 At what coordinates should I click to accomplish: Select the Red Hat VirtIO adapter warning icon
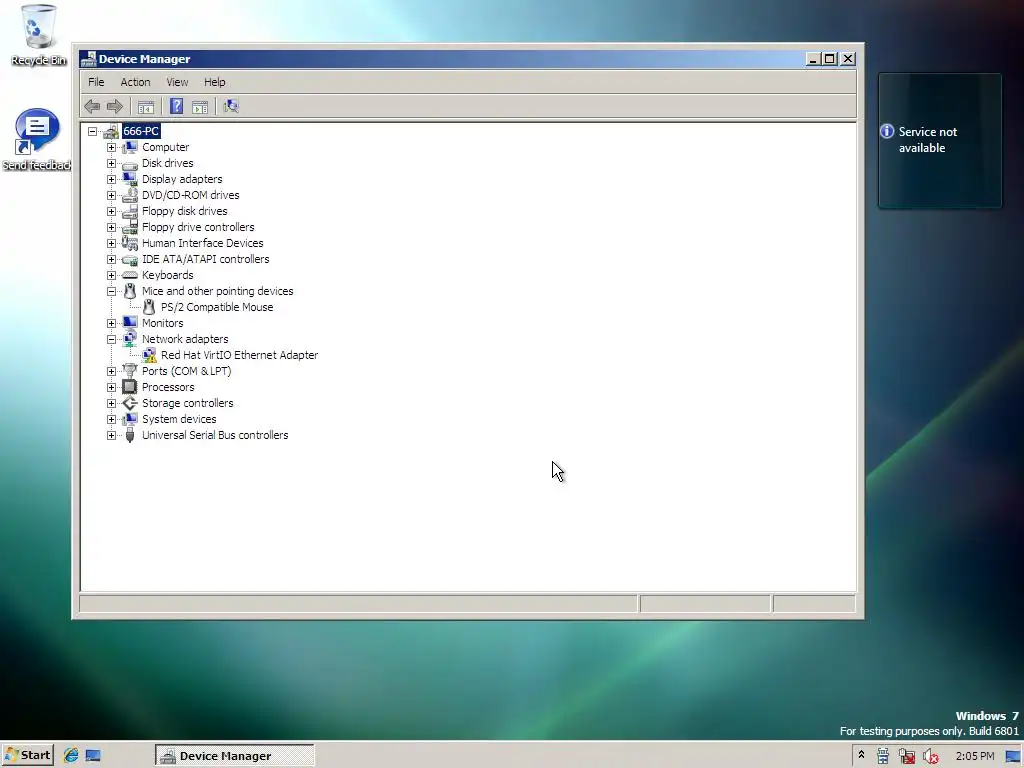149,355
